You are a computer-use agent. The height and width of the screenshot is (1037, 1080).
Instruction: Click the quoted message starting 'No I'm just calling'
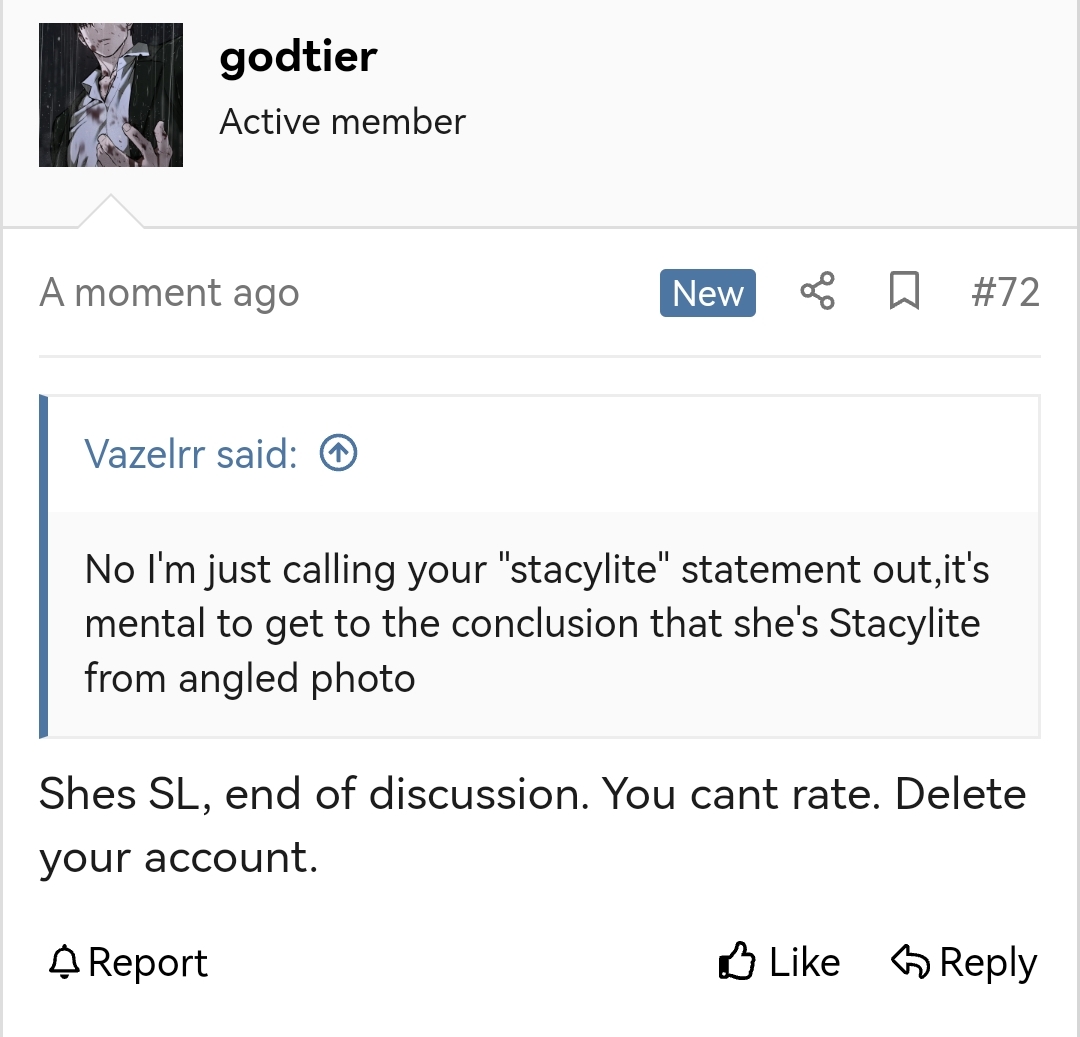pos(537,624)
